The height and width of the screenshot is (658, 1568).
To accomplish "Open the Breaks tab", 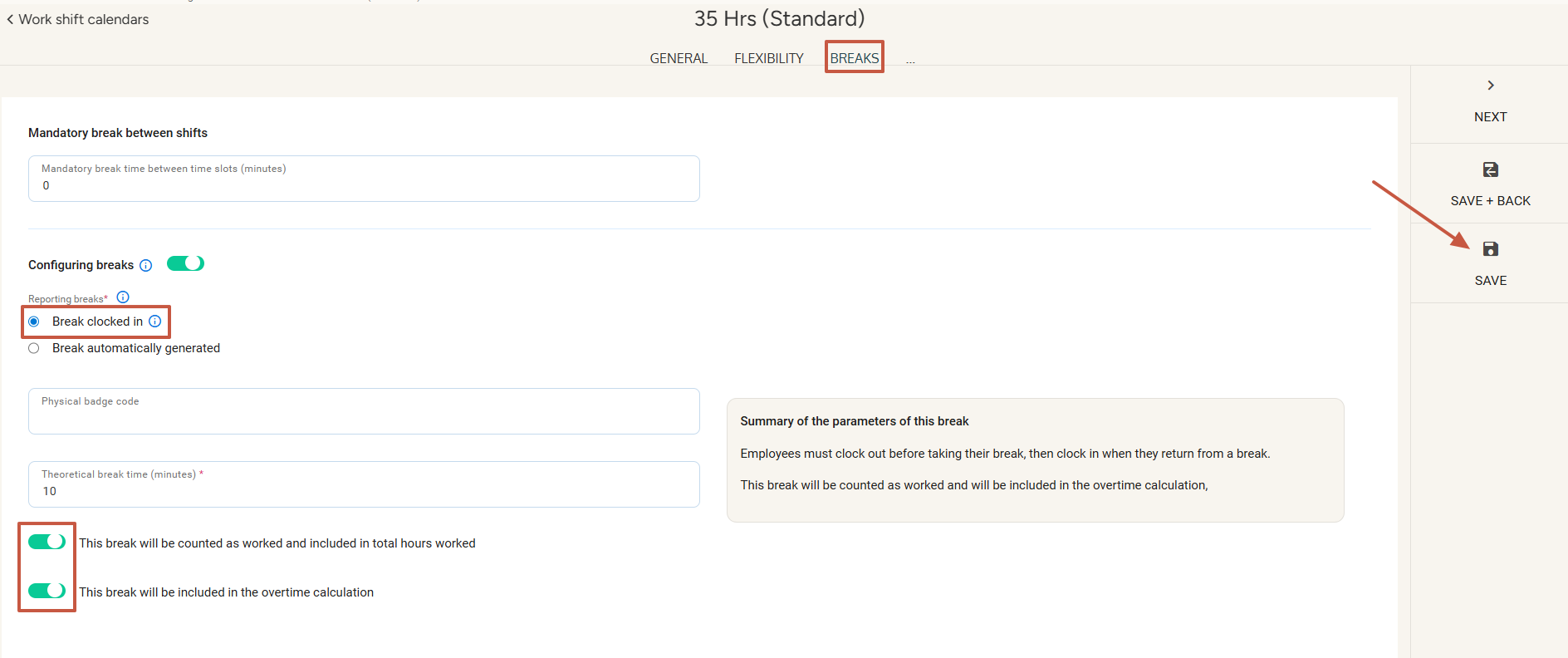I will [854, 58].
